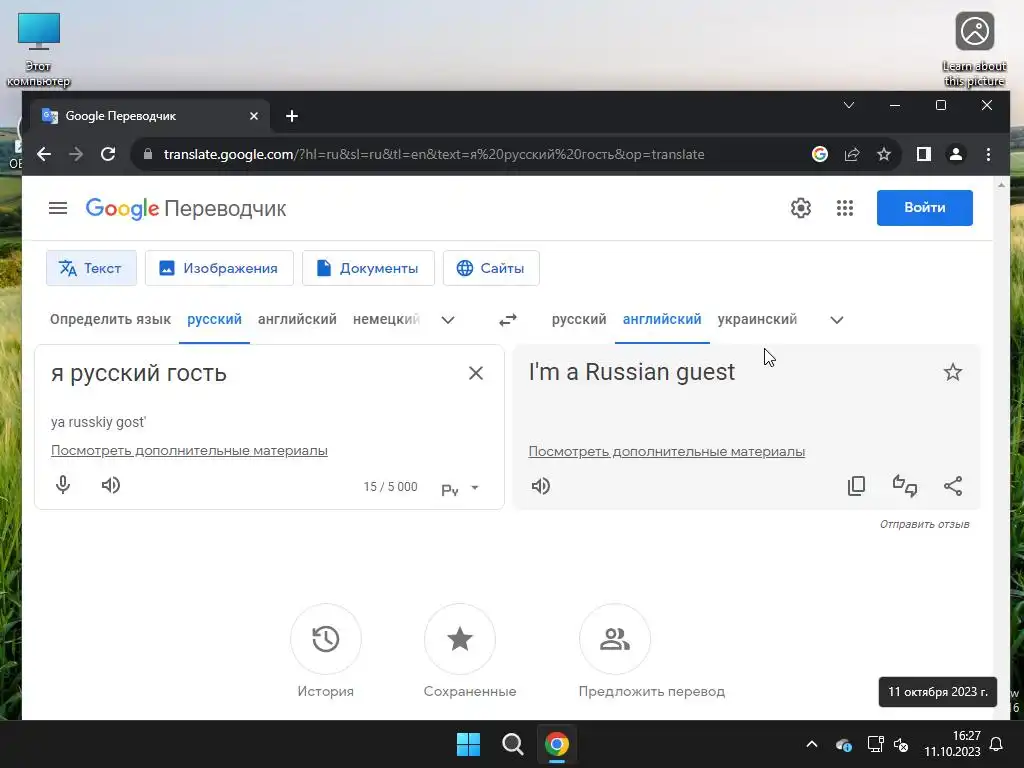Open Windows Start menu
Image resolution: width=1024 pixels, height=768 pixels.
coord(468,744)
